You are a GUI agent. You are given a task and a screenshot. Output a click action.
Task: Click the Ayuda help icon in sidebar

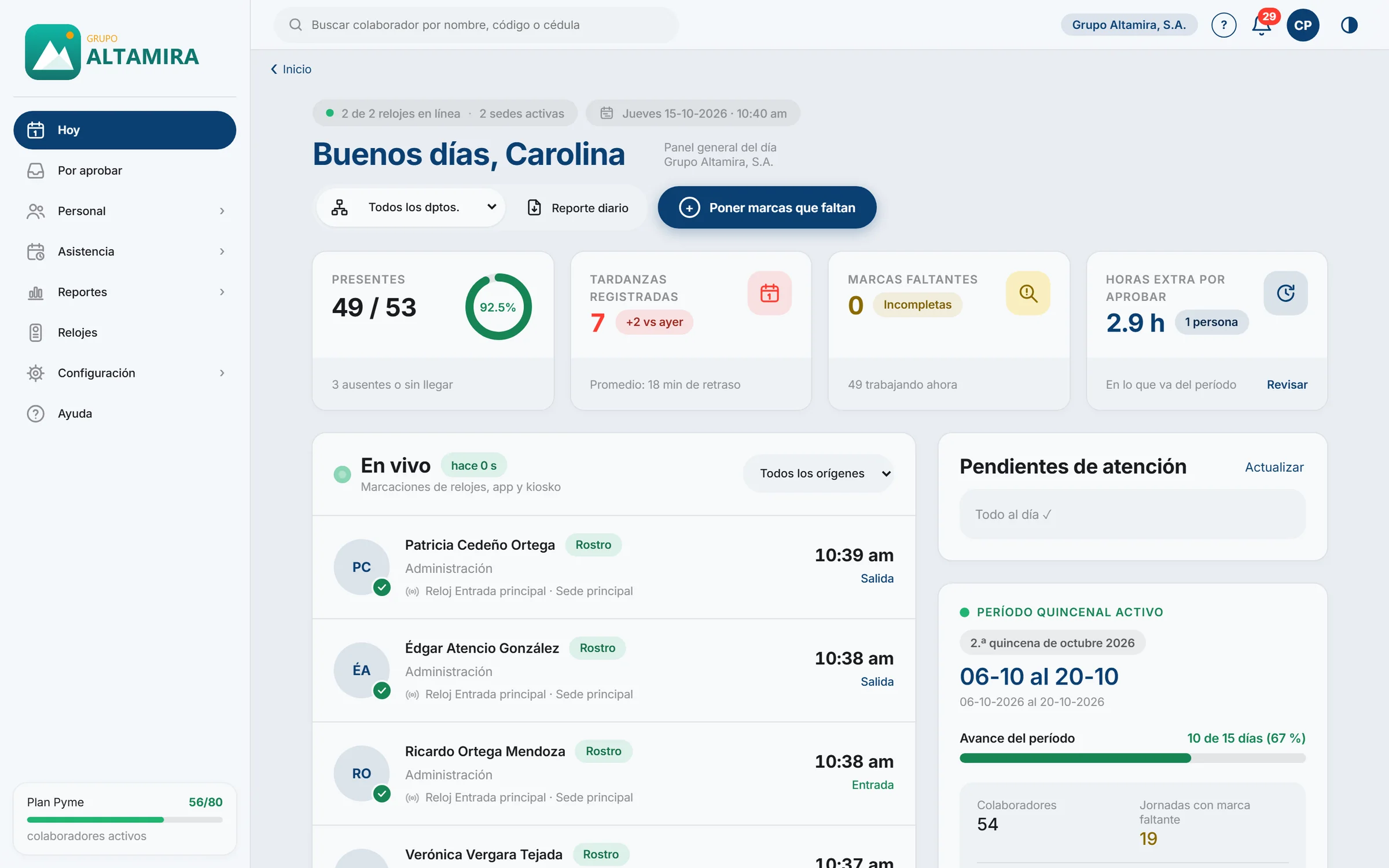tap(36, 414)
